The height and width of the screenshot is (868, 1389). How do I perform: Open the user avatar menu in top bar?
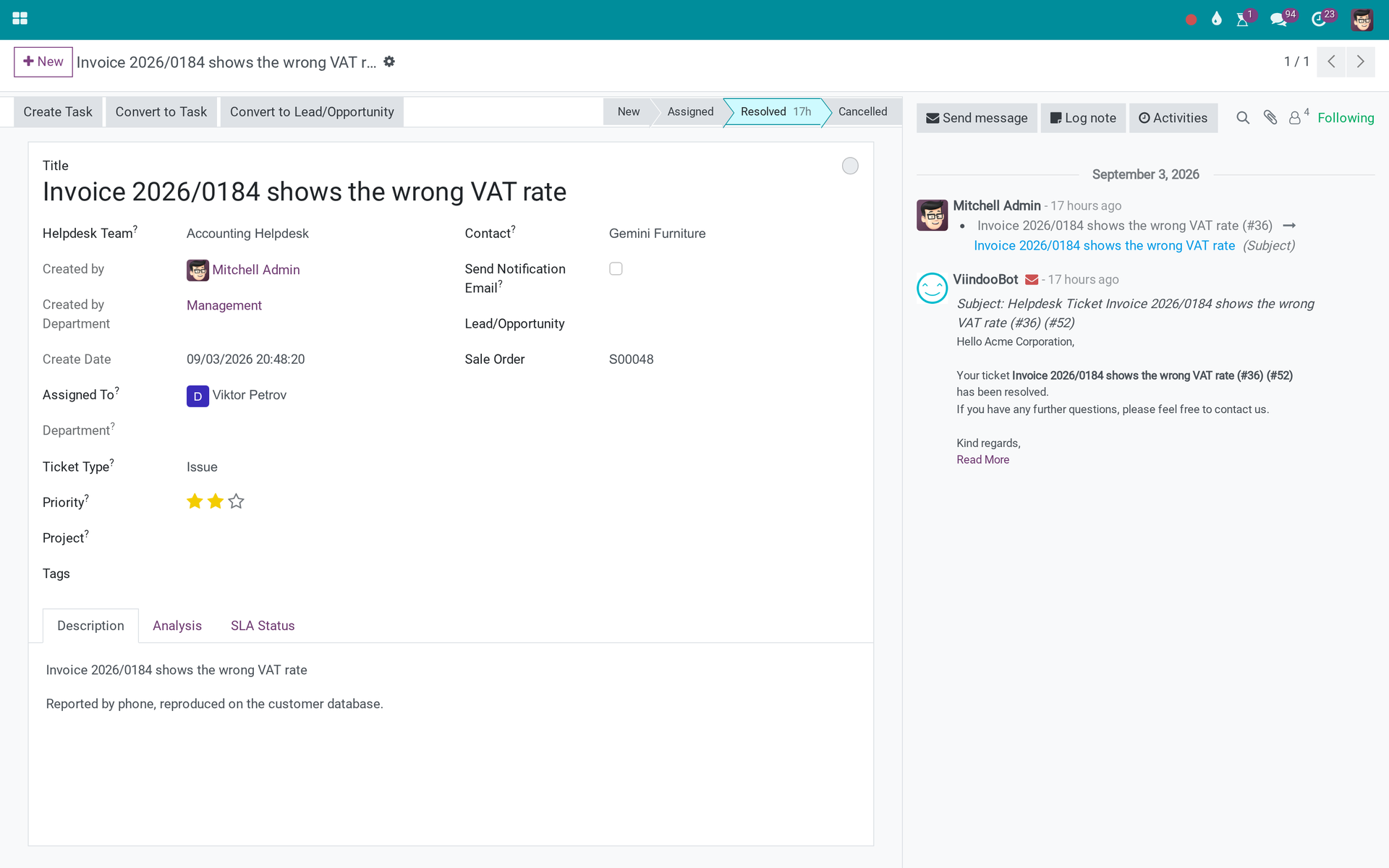pos(1362,20)
